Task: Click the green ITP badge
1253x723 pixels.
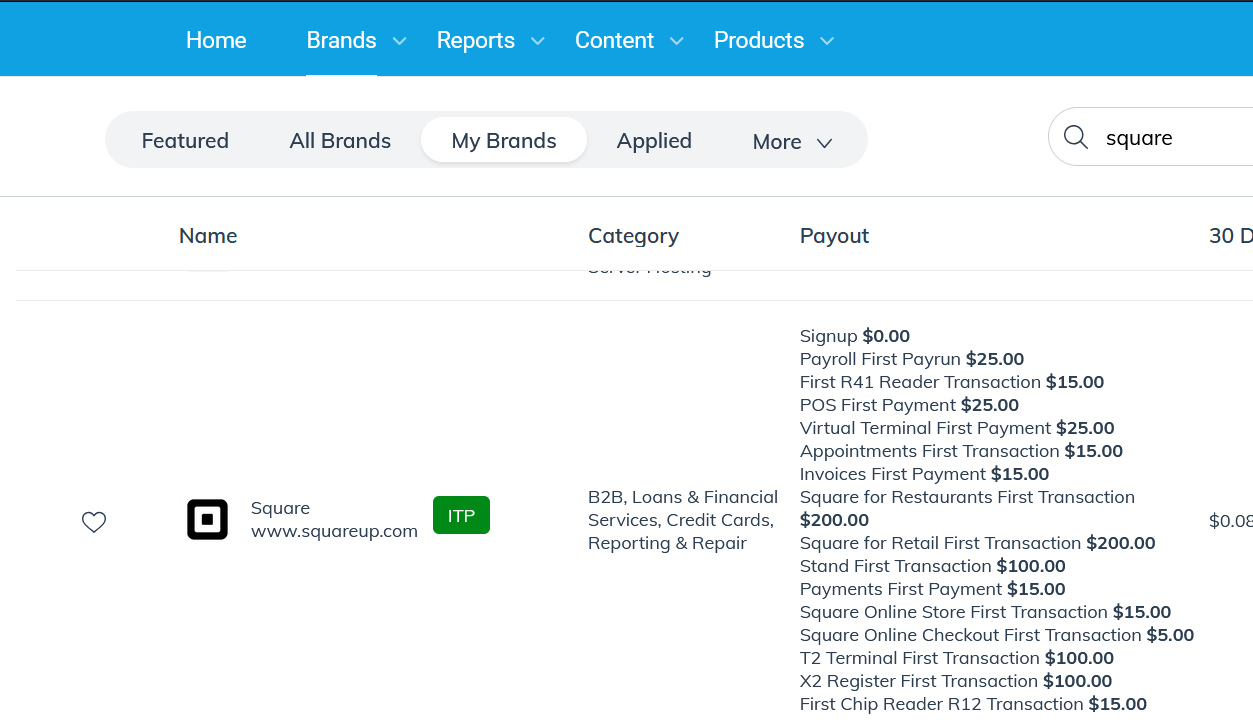Action: tap(461, 515)
